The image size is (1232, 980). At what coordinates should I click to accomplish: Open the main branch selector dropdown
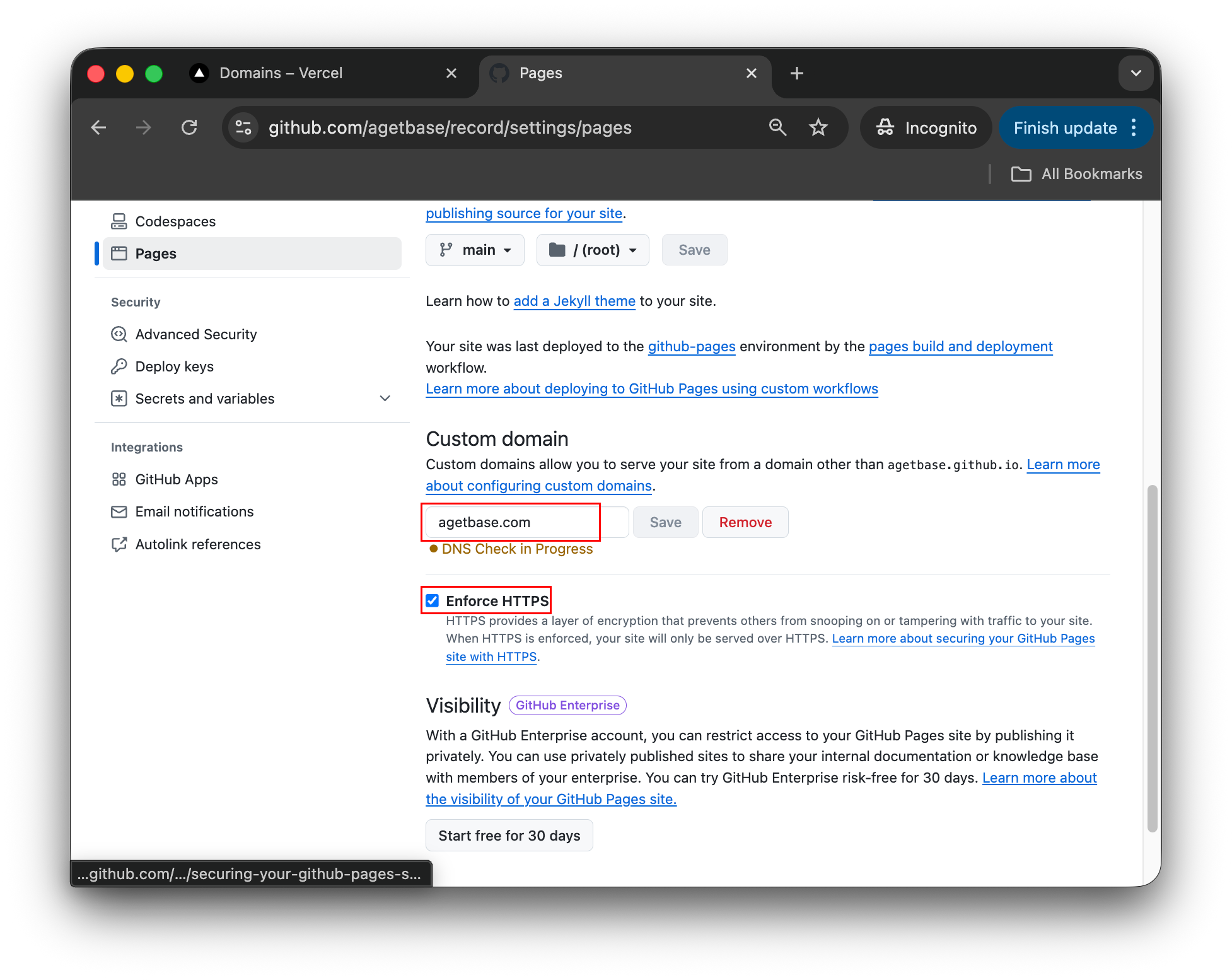(x=475, y=250)
